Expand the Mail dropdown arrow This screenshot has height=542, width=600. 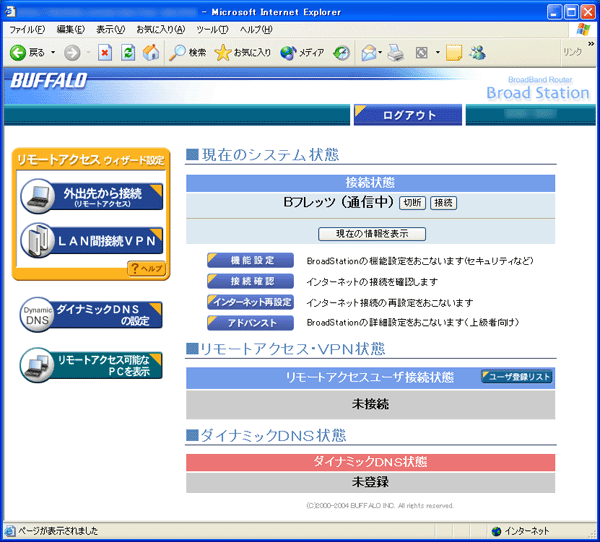380,52
